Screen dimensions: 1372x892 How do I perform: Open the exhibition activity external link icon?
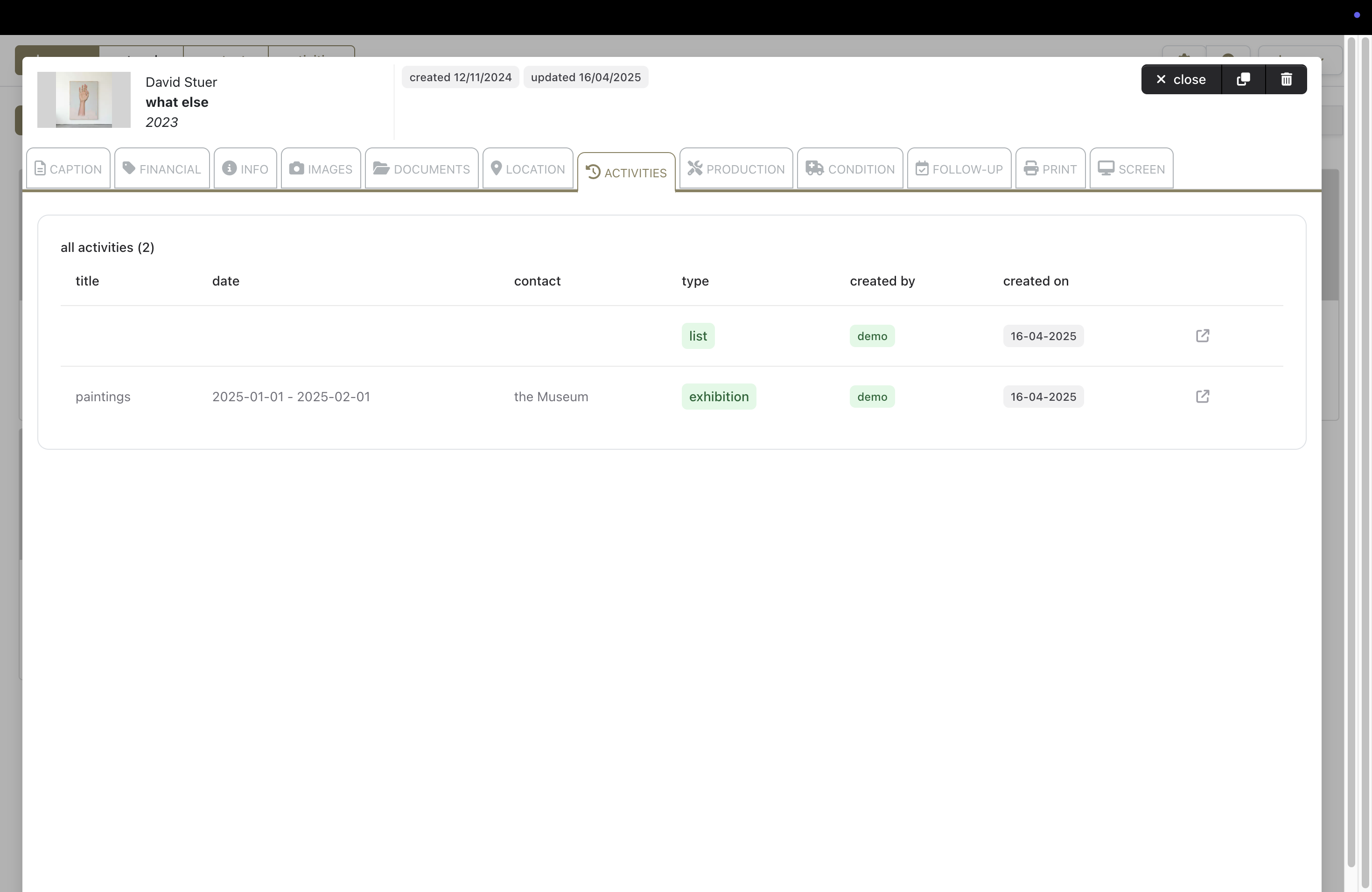(1203, 397)
